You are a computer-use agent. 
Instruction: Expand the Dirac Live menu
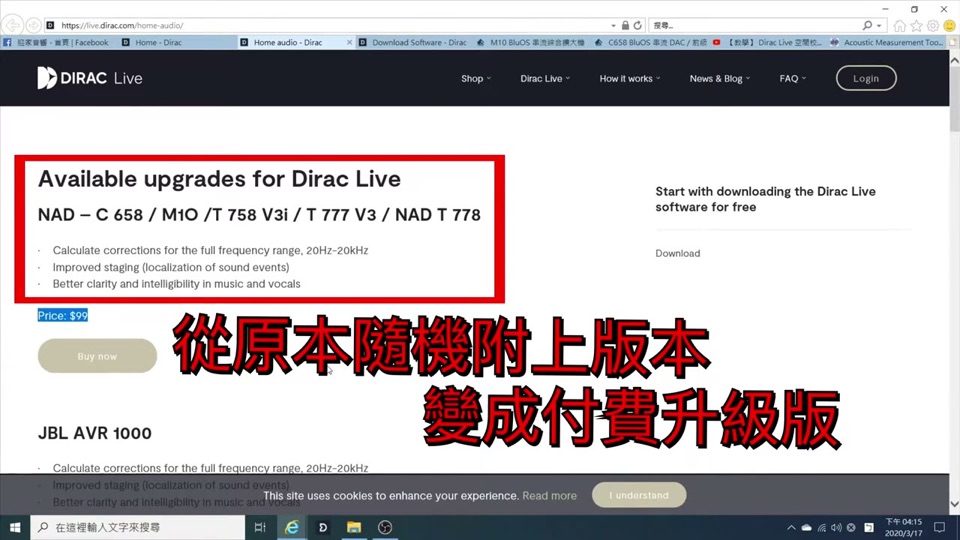pos(545,78)
